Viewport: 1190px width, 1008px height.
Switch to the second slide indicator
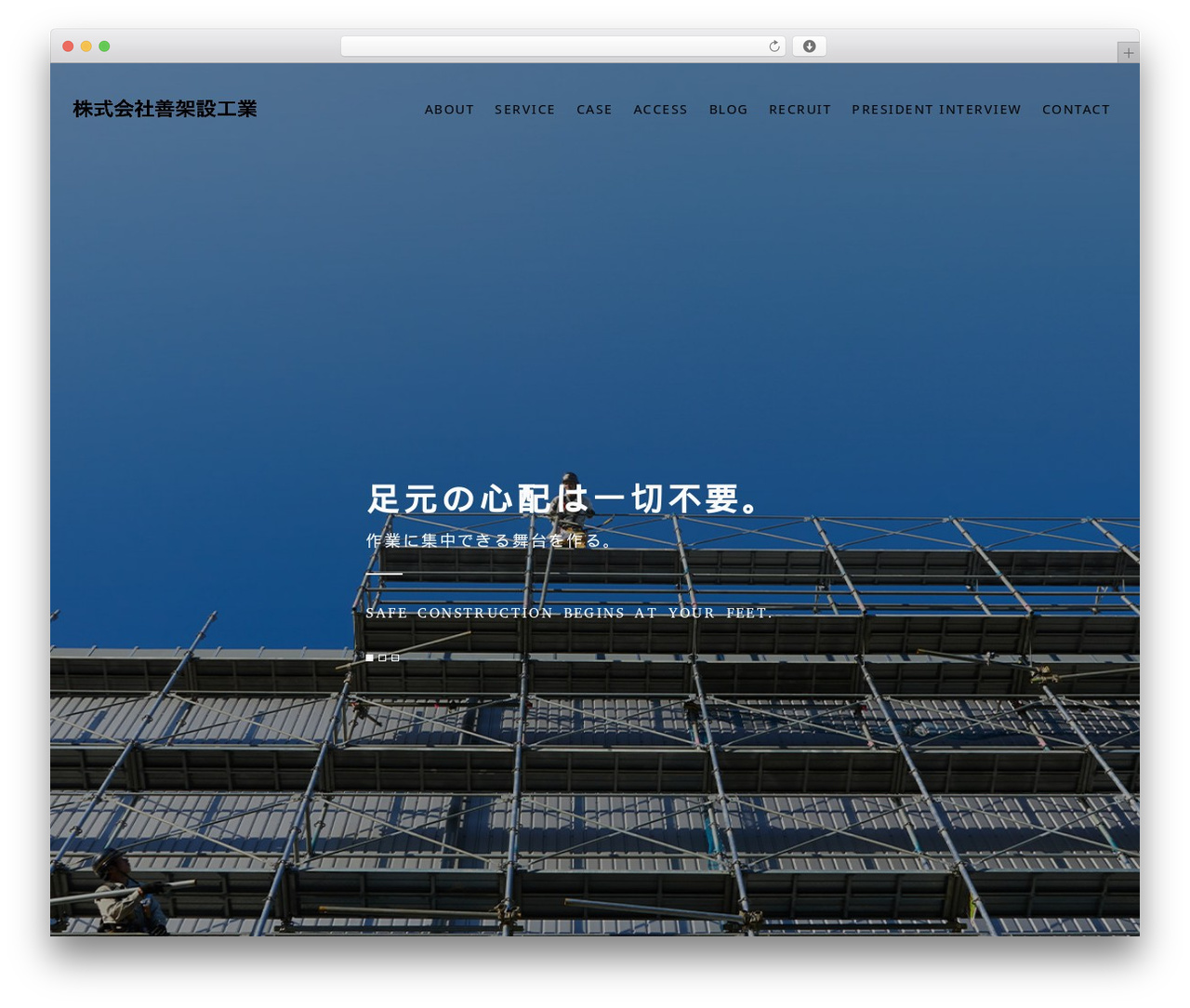coord(382,657)
